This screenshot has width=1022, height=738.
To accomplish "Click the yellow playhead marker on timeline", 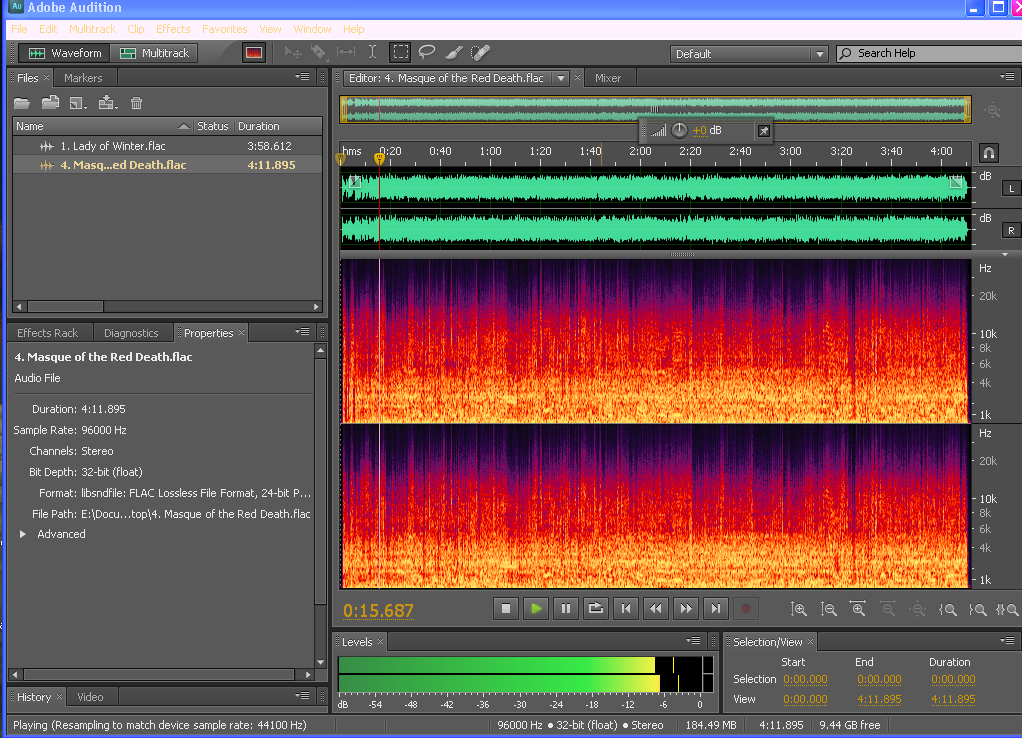I will click(x=379, y=158).
